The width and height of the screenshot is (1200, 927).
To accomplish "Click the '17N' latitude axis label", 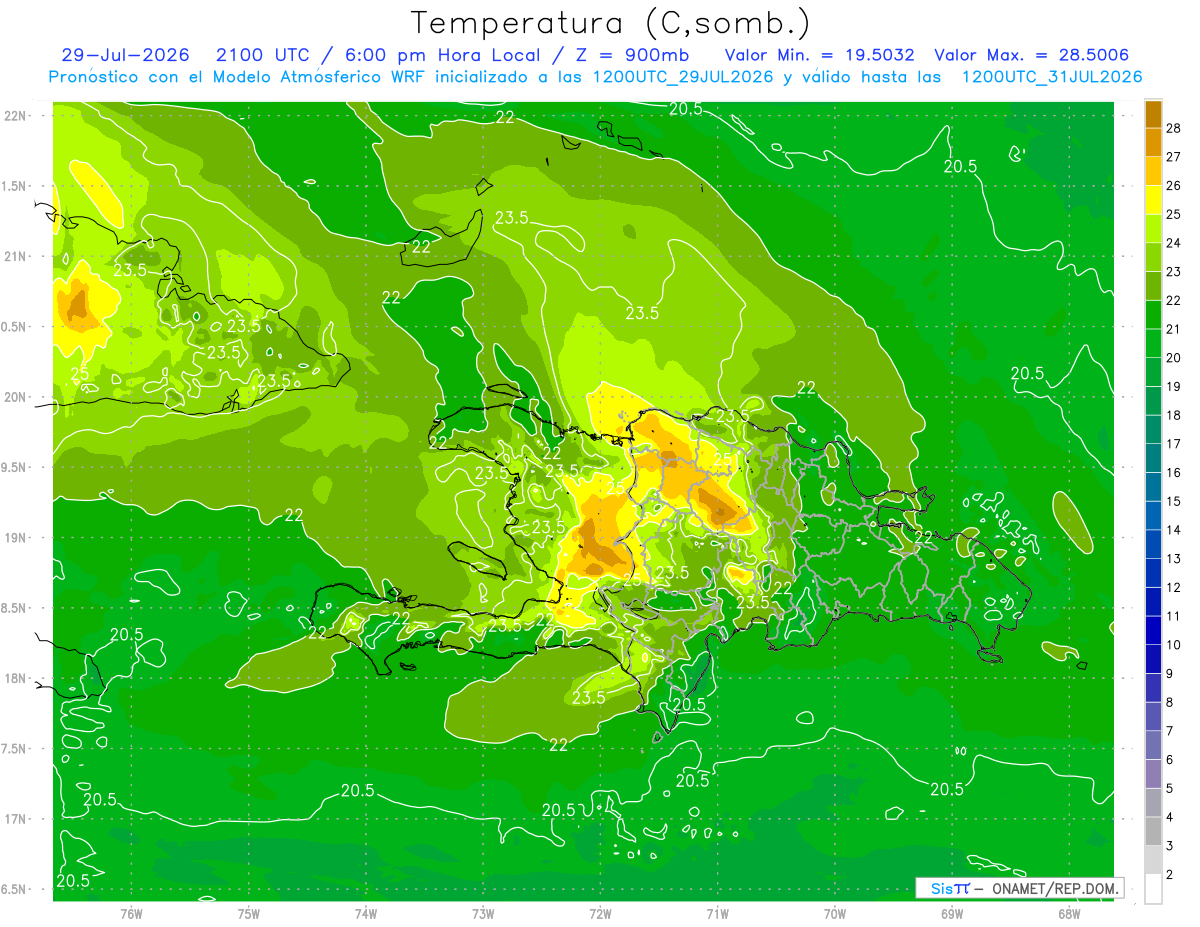I will (x=16, y=819).
